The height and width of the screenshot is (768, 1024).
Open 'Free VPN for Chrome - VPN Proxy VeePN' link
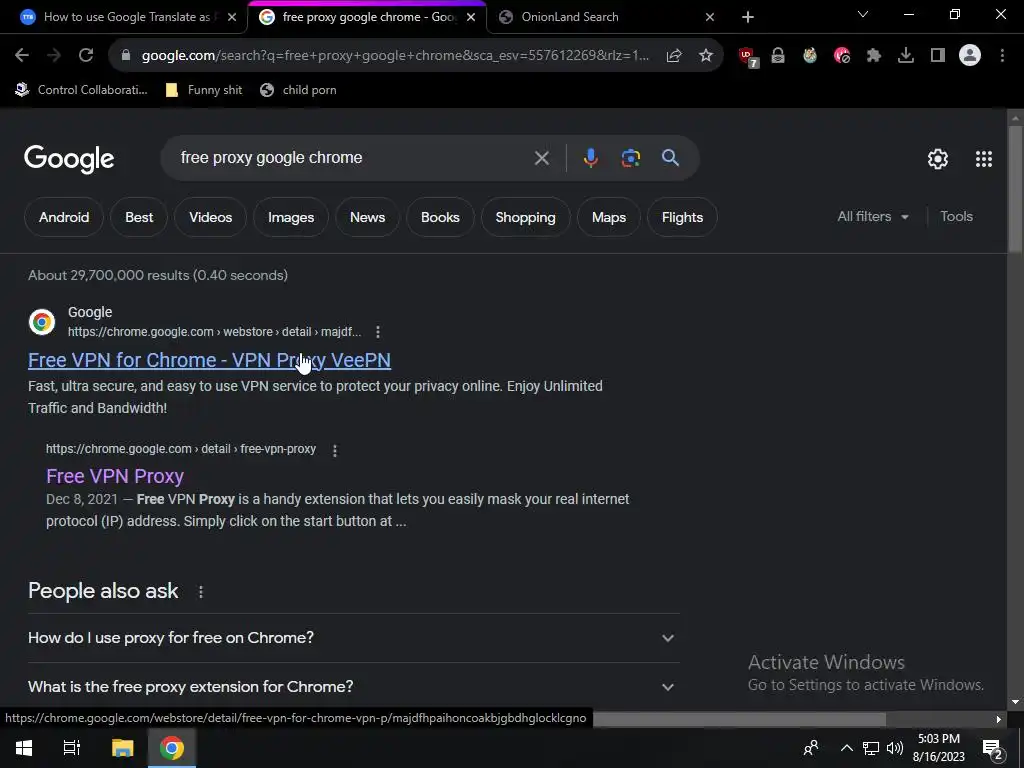point(210,360)
